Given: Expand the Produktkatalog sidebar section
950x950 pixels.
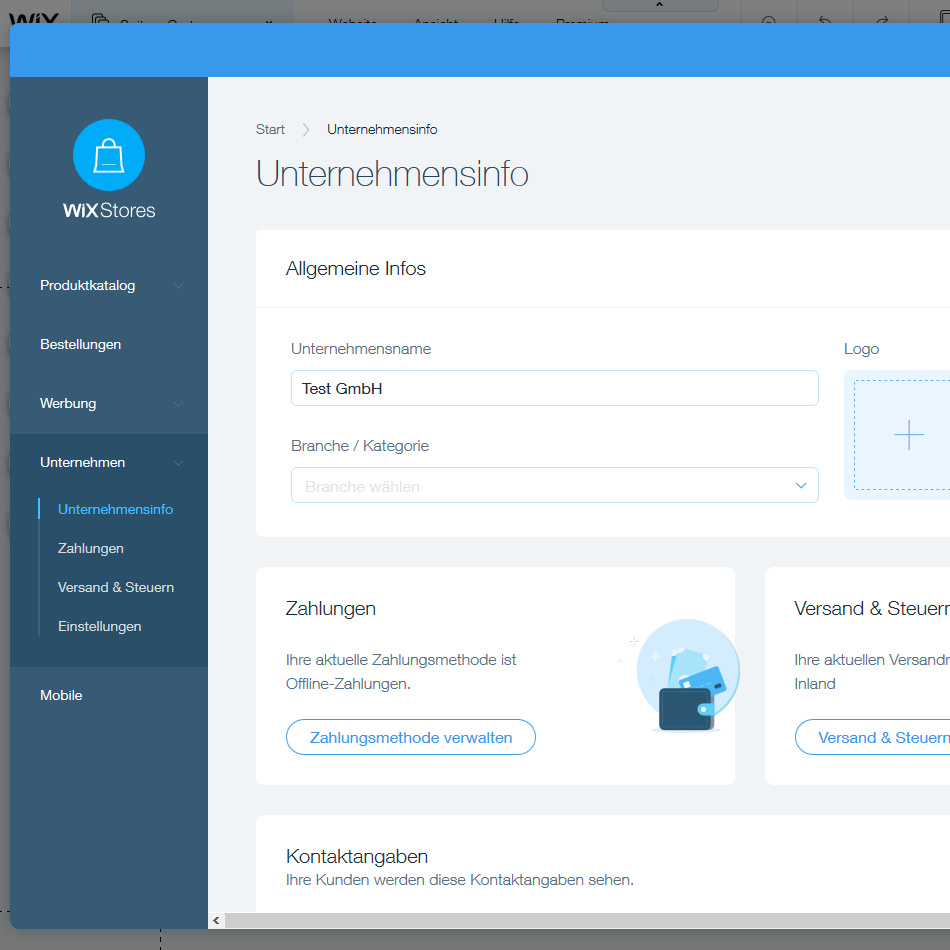Looking at the screenshot, I should 178,286.
